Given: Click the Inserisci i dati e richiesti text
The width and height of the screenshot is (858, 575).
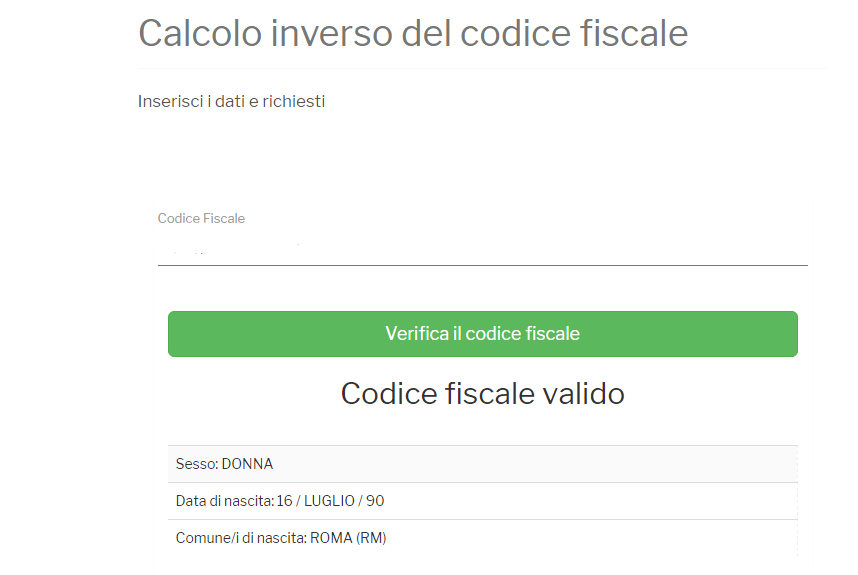Looking at the screenshot, I should tap(231, 102).
